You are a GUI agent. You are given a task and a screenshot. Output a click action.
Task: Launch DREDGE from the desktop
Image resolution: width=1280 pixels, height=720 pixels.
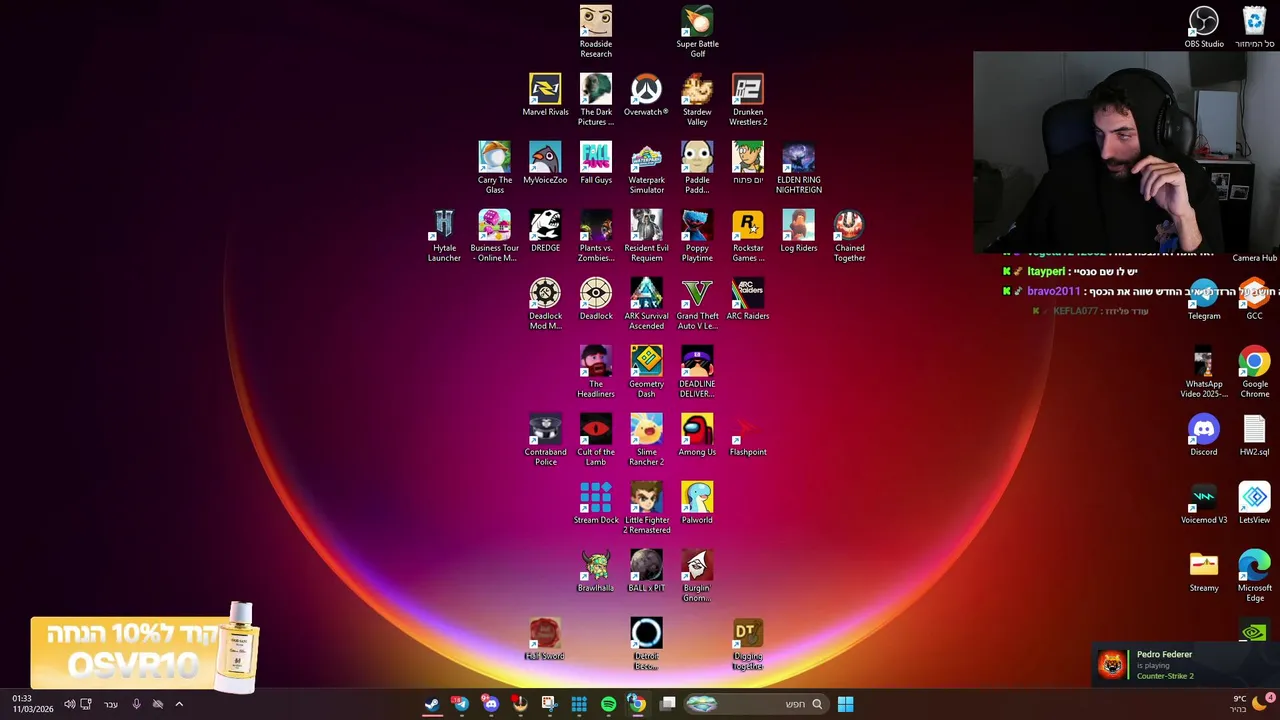(545, 231)
